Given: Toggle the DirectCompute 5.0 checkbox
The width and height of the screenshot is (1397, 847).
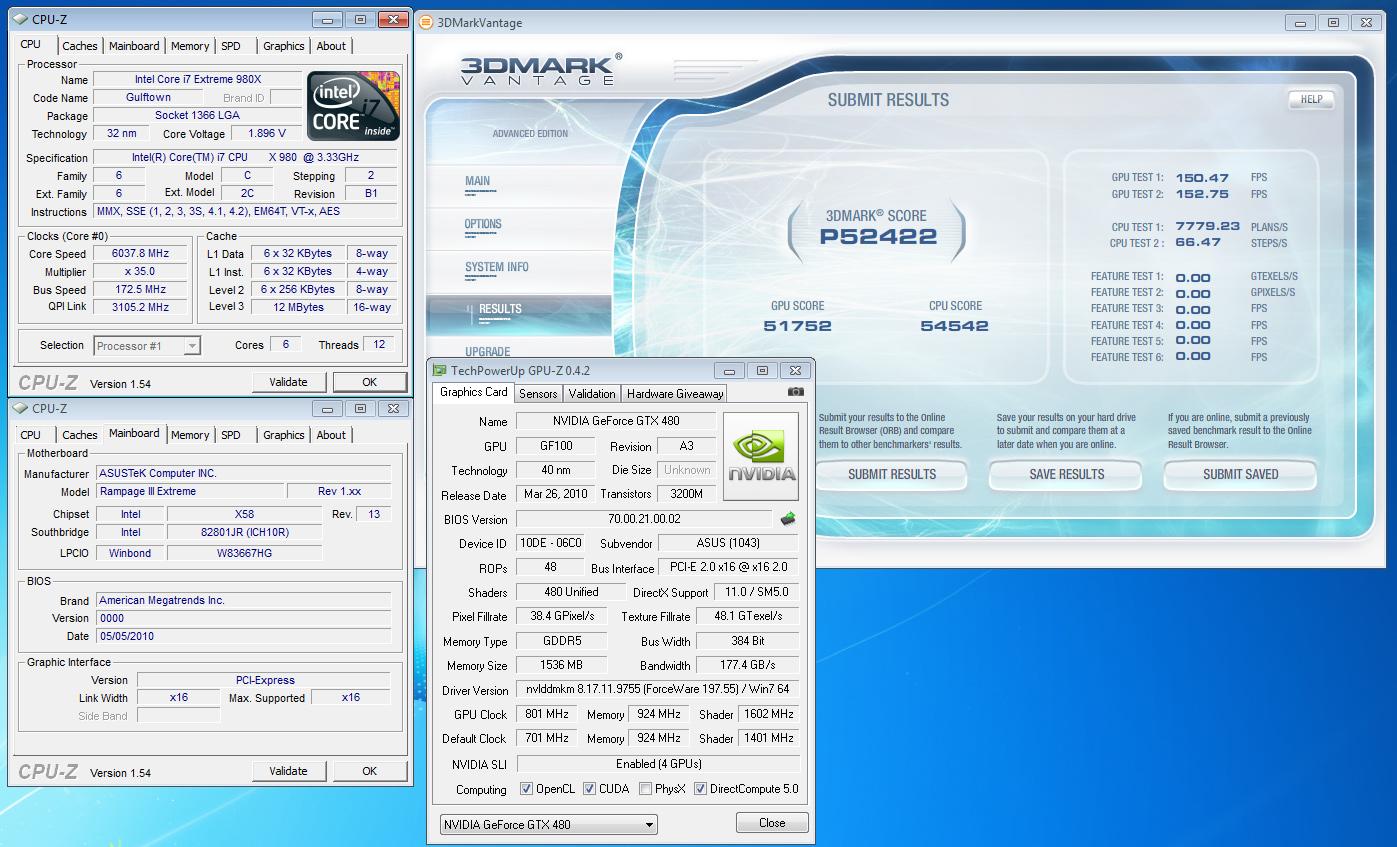Looking at the screenshot, I should pyautogui.click(x=701, y=789).
